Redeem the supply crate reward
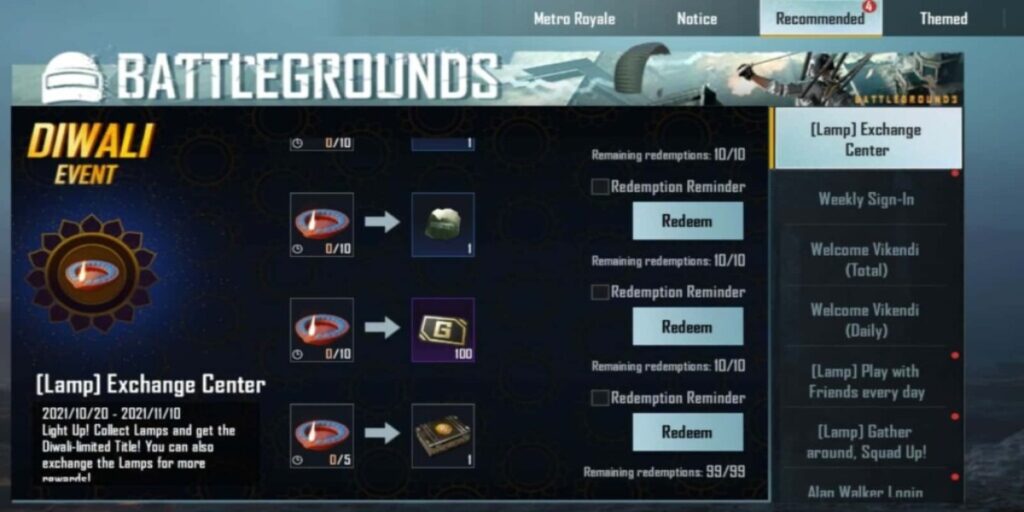The image size is (1024, 512). (688, 432)
